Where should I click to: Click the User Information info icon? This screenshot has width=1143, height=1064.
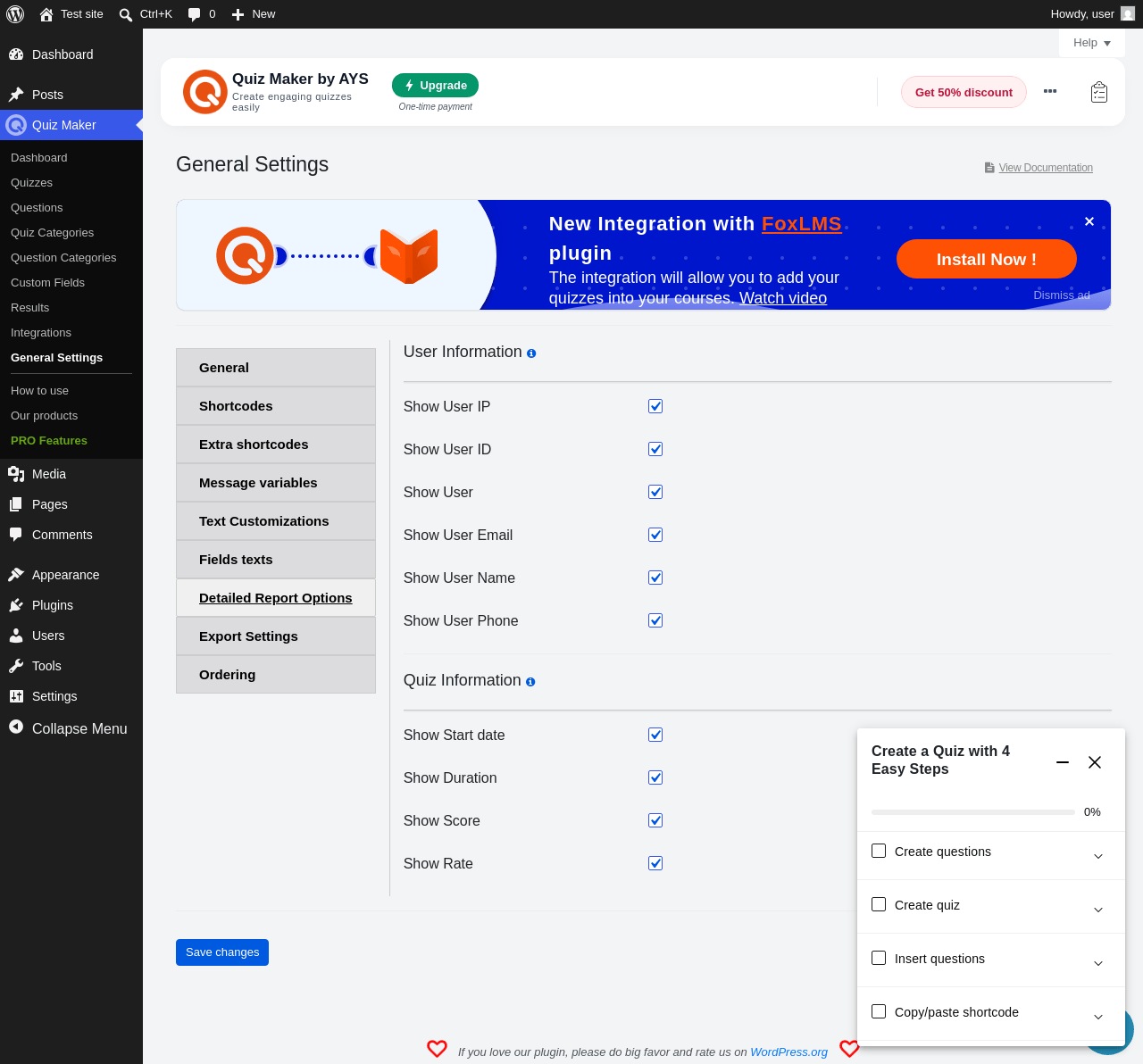(531, 353)
